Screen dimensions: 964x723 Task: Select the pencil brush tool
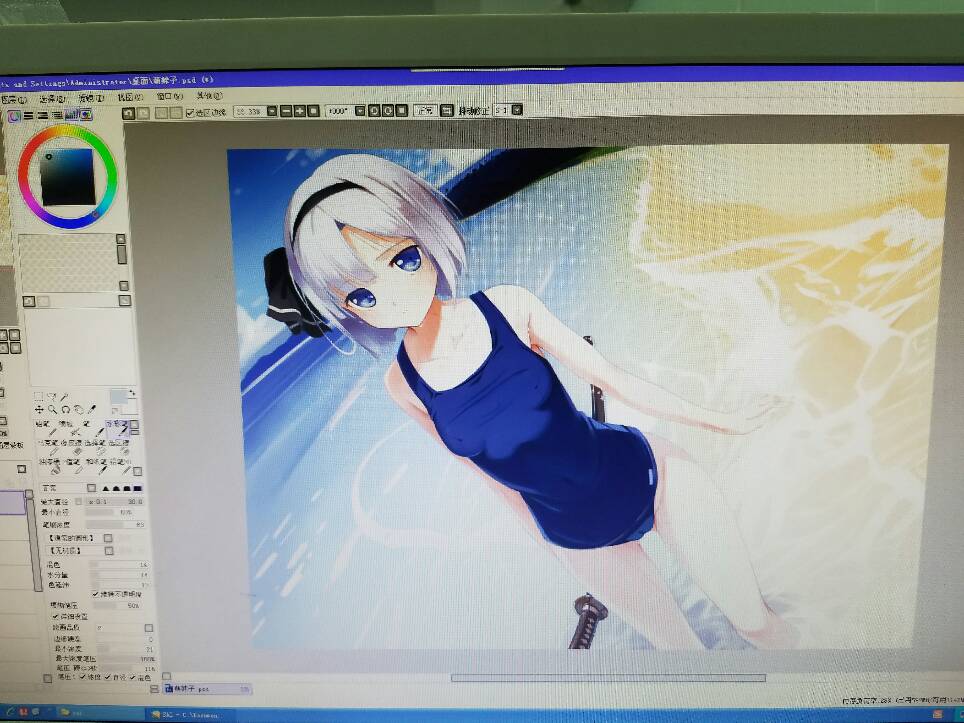coord(45,429)
